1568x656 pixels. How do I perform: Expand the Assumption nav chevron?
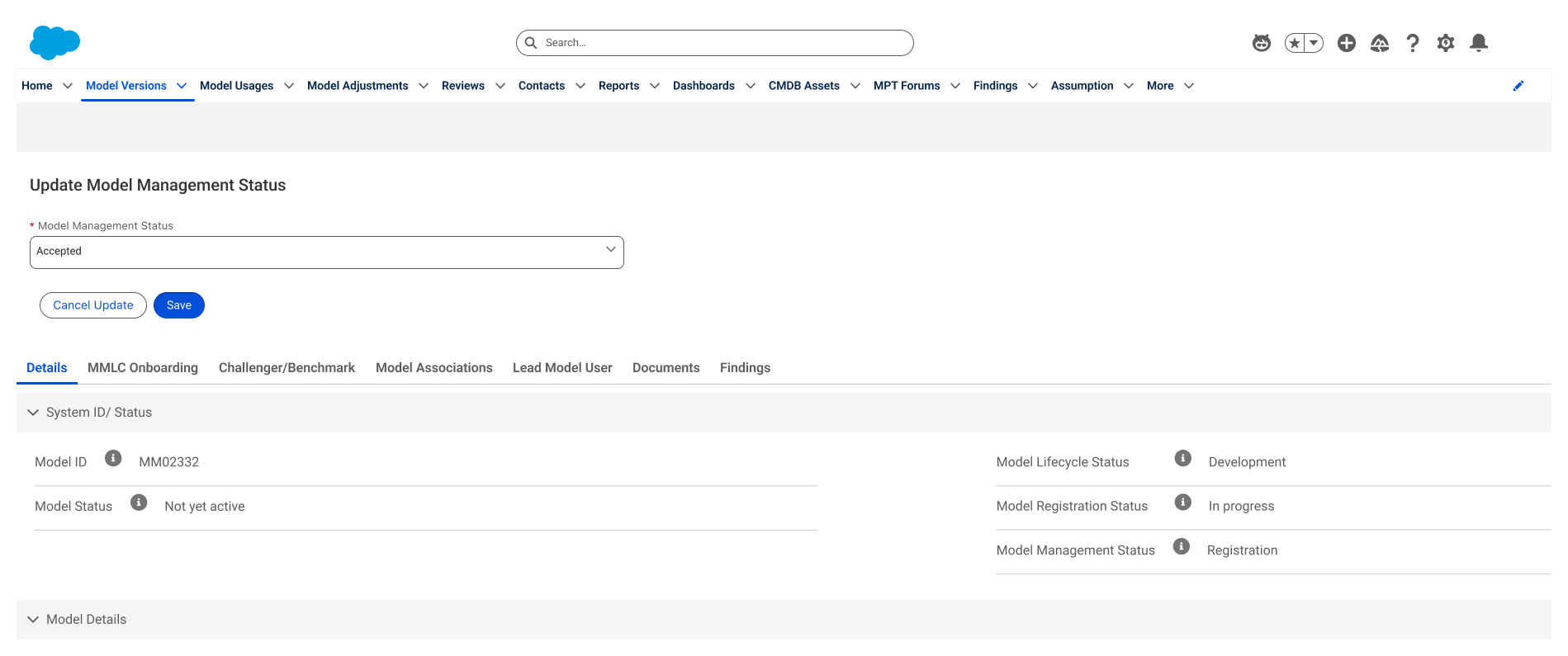pyautogui.click(x=1129, y=86)
